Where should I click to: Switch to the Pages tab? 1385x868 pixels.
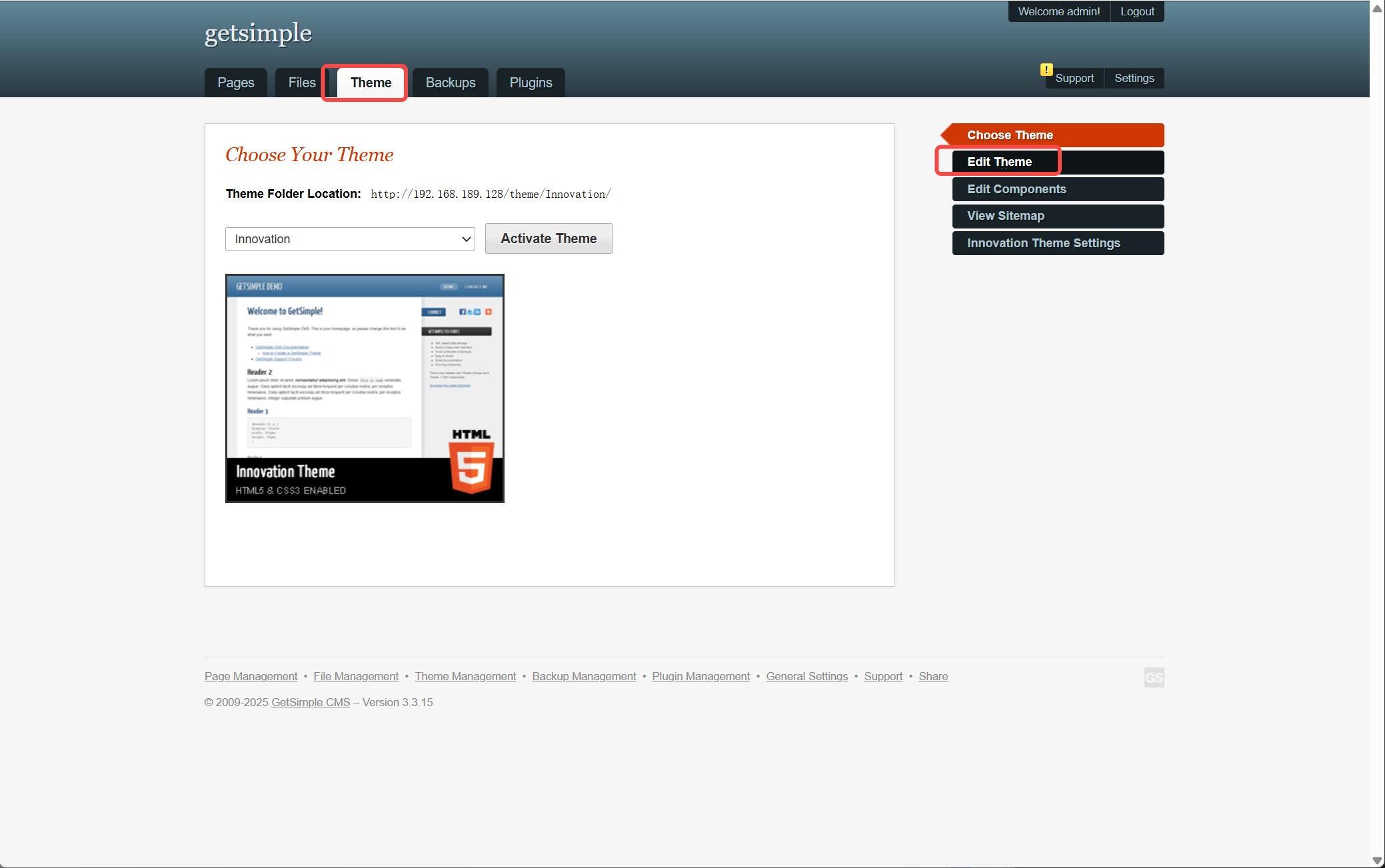[x=235, y=83]
